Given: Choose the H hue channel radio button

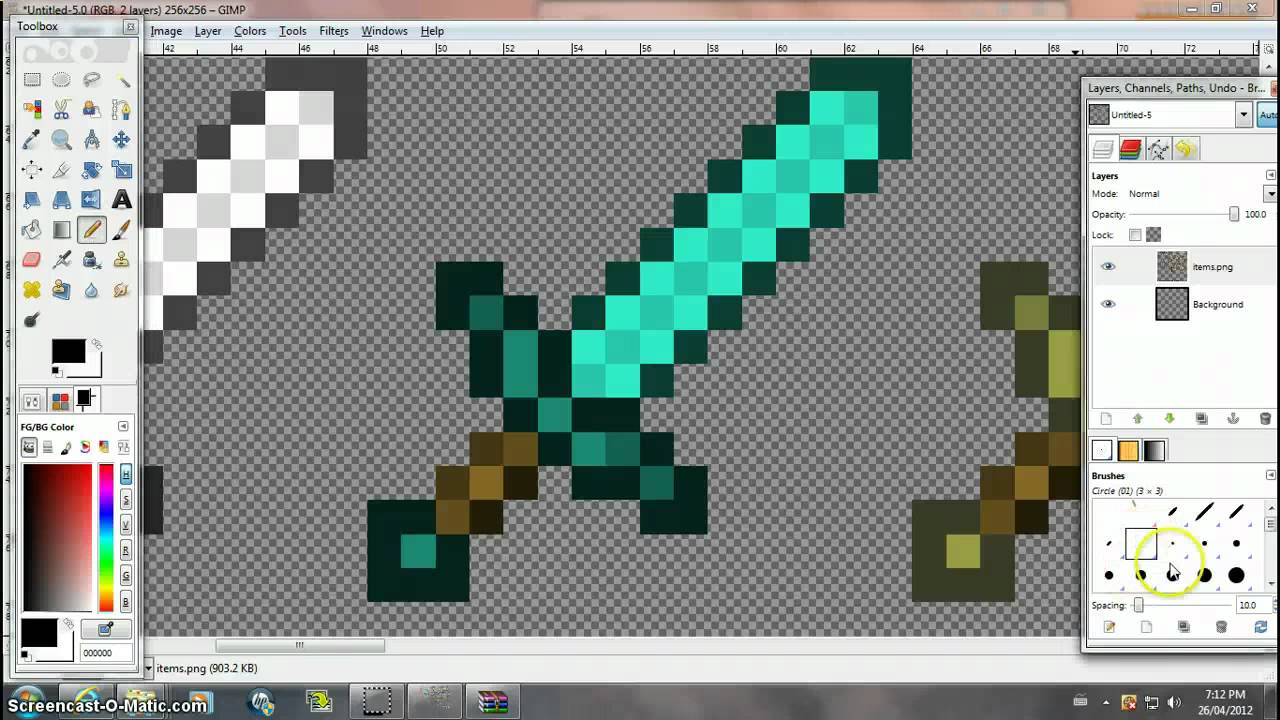Looking at the screenshot, I should (x=126, y=474).
